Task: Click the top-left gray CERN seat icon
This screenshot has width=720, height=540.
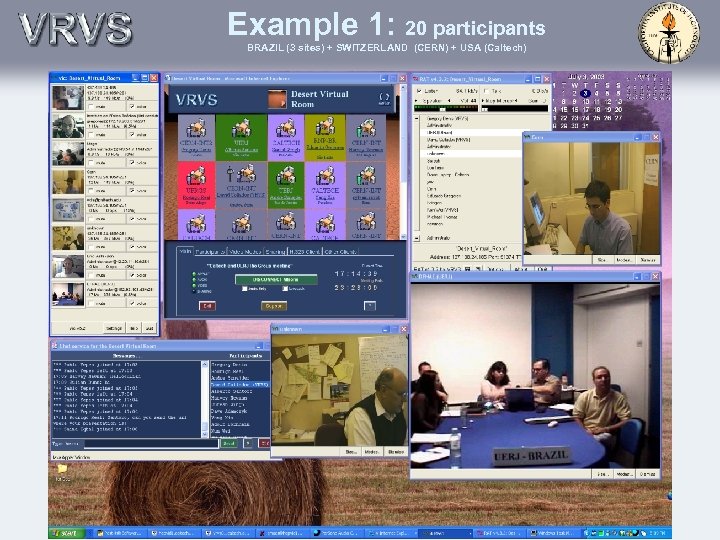Action: (196, 128)
